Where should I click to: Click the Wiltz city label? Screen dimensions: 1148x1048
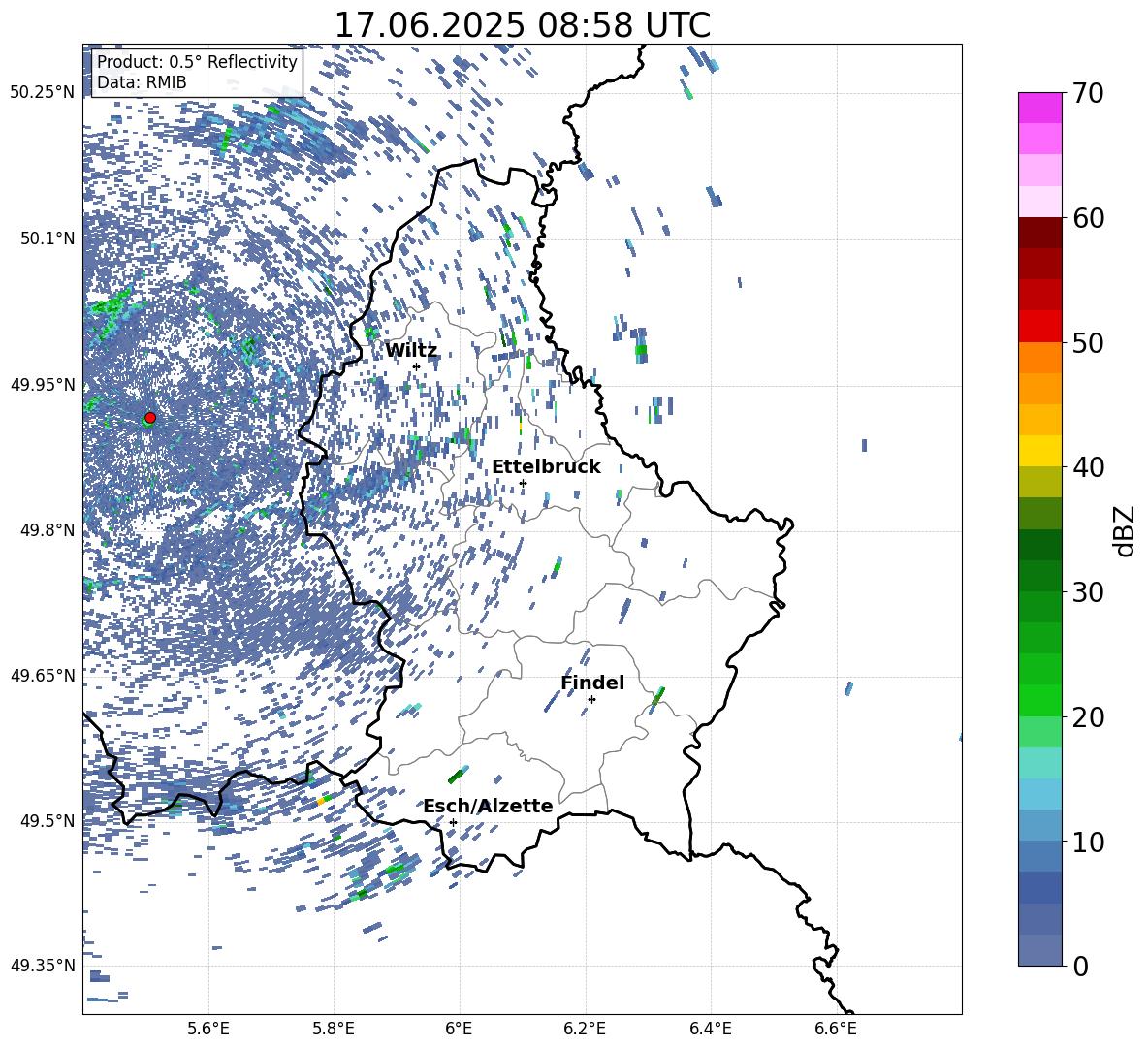(x=411, y=351)
